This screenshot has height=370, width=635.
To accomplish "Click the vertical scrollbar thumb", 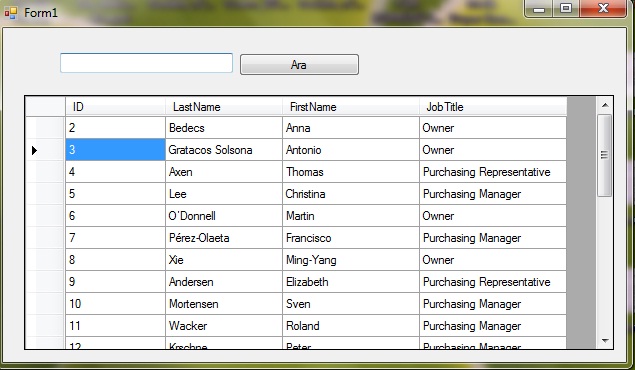I will tap(605, 155).
